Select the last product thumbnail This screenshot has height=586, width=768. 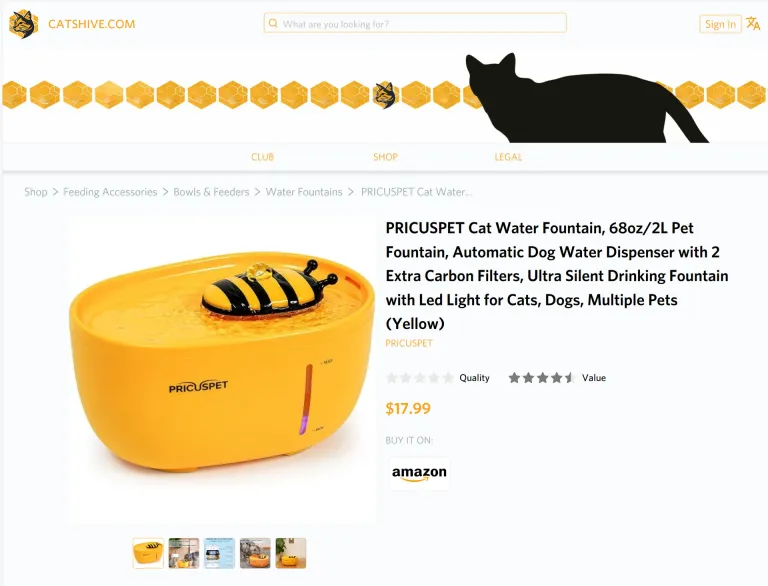291,553
